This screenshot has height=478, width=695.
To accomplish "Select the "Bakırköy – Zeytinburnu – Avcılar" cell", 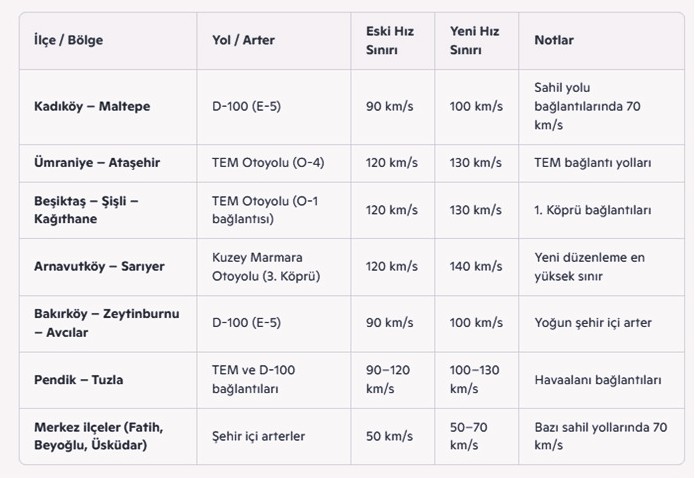I will [x=106, y=322].
